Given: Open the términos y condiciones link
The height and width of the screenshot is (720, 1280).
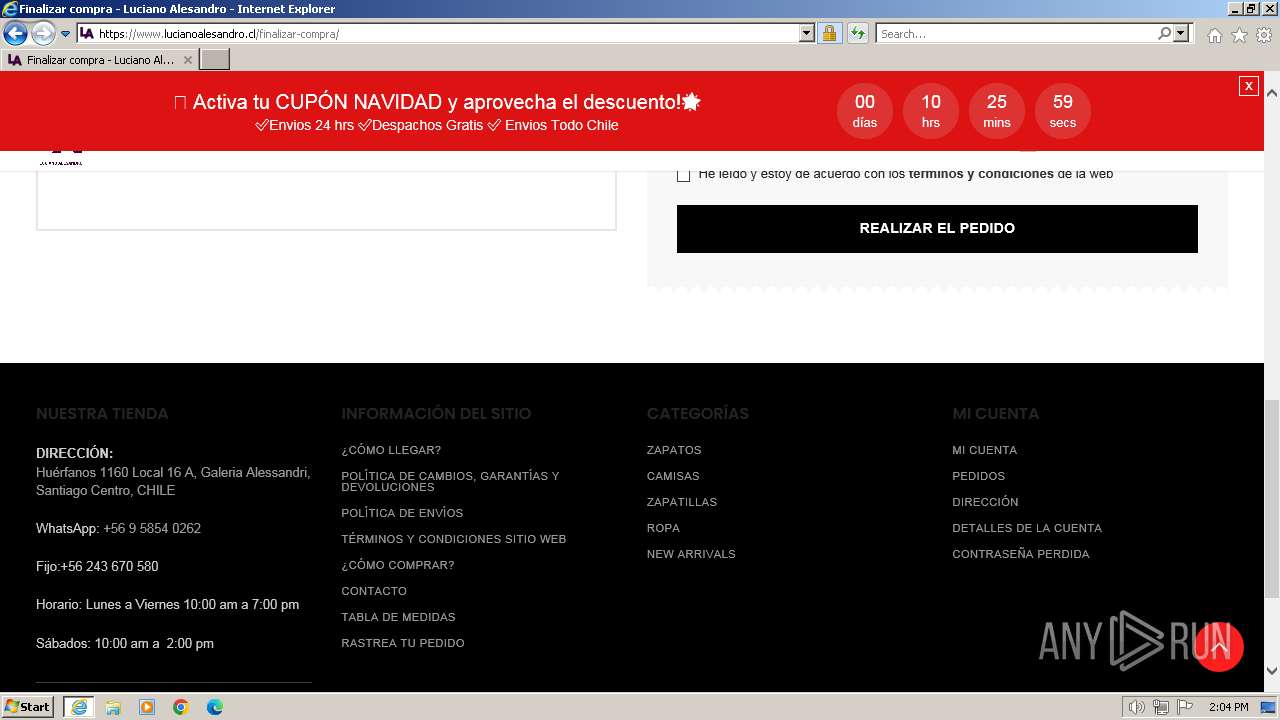Looking at the screenshot, I should coord(981,174).
